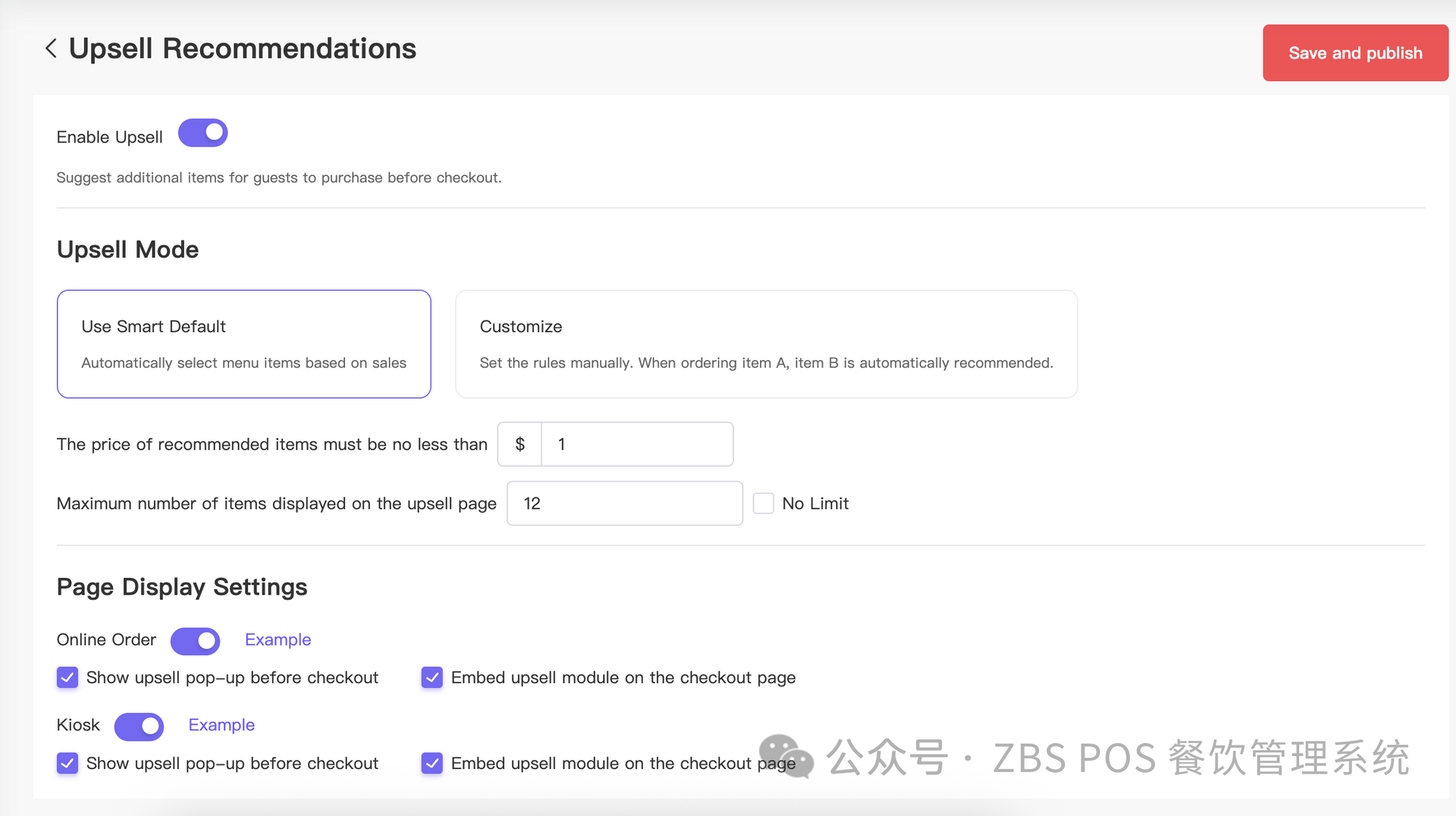Screen dimensions: 1456x816
Task: Click the Save and publish button
Action: tap(1355, 53)
